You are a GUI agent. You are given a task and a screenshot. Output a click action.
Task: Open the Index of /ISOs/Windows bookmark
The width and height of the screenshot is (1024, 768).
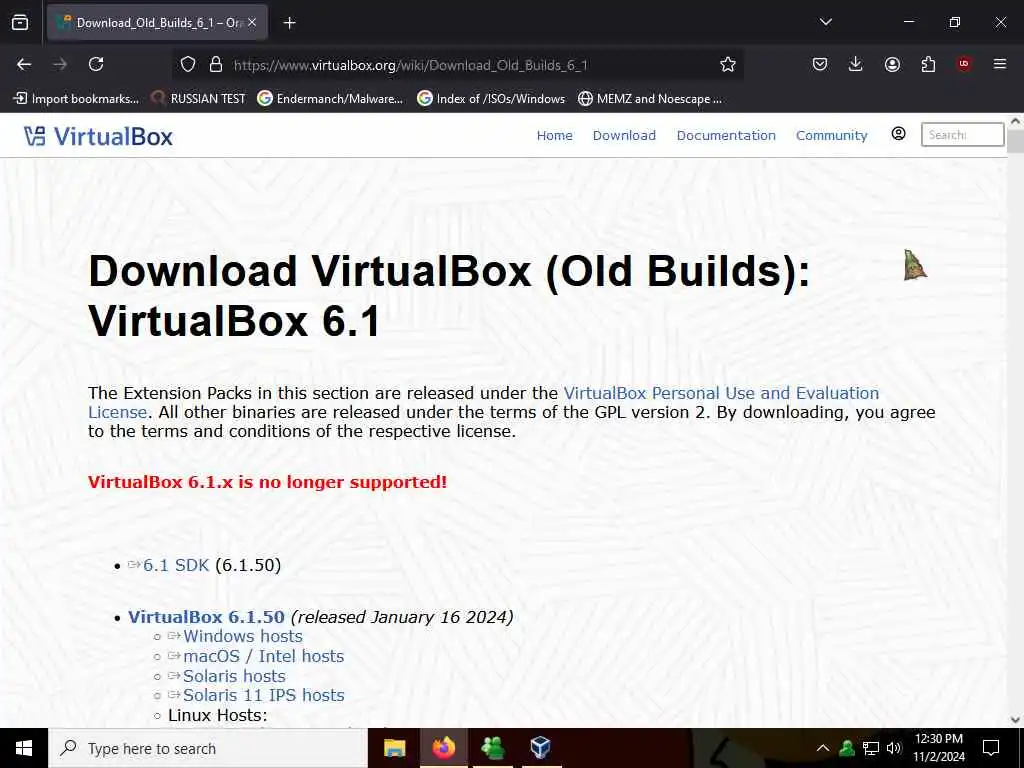(491, 99)
